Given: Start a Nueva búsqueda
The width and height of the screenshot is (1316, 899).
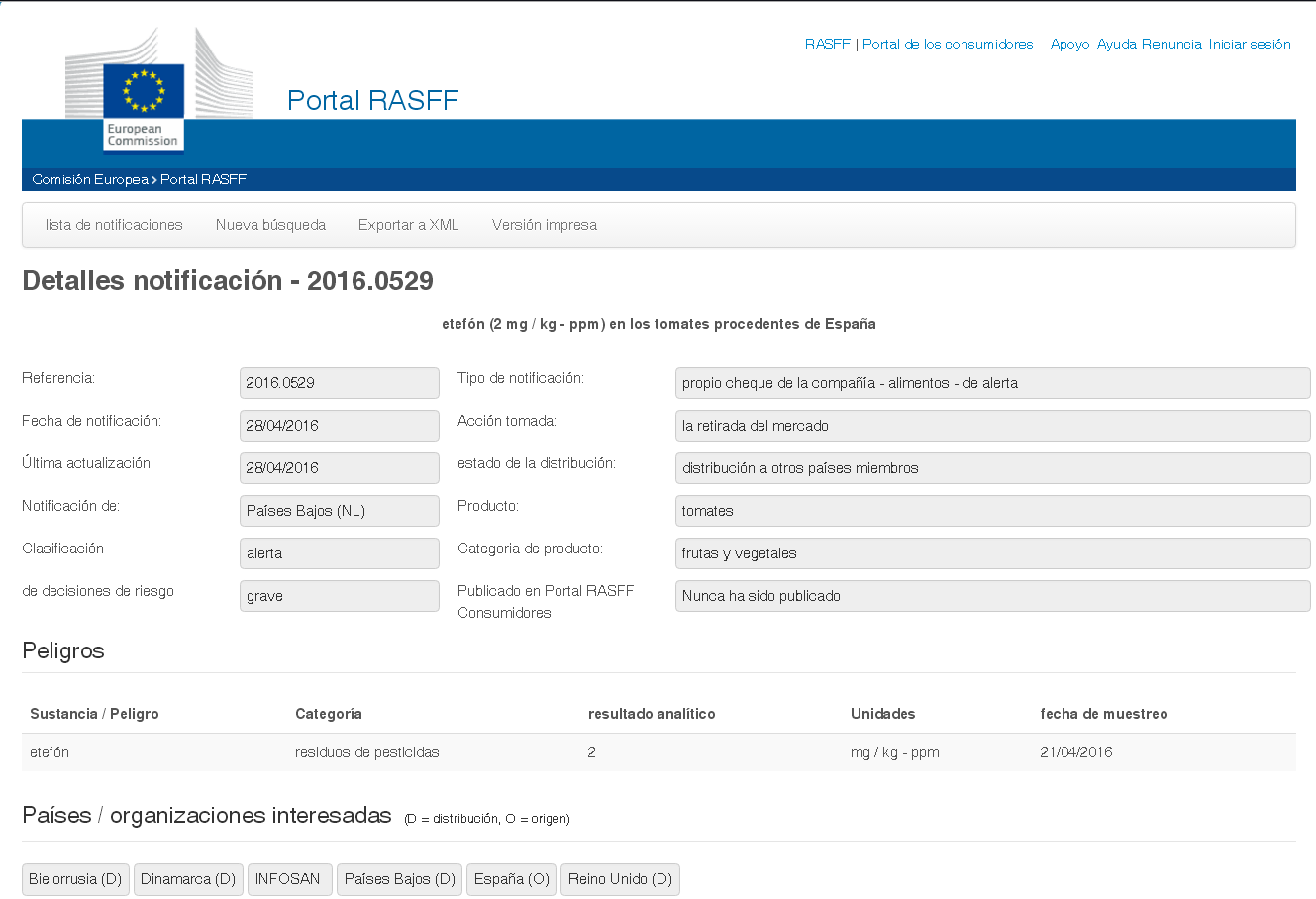Looking at the screenshot, I should coord(270,225).
